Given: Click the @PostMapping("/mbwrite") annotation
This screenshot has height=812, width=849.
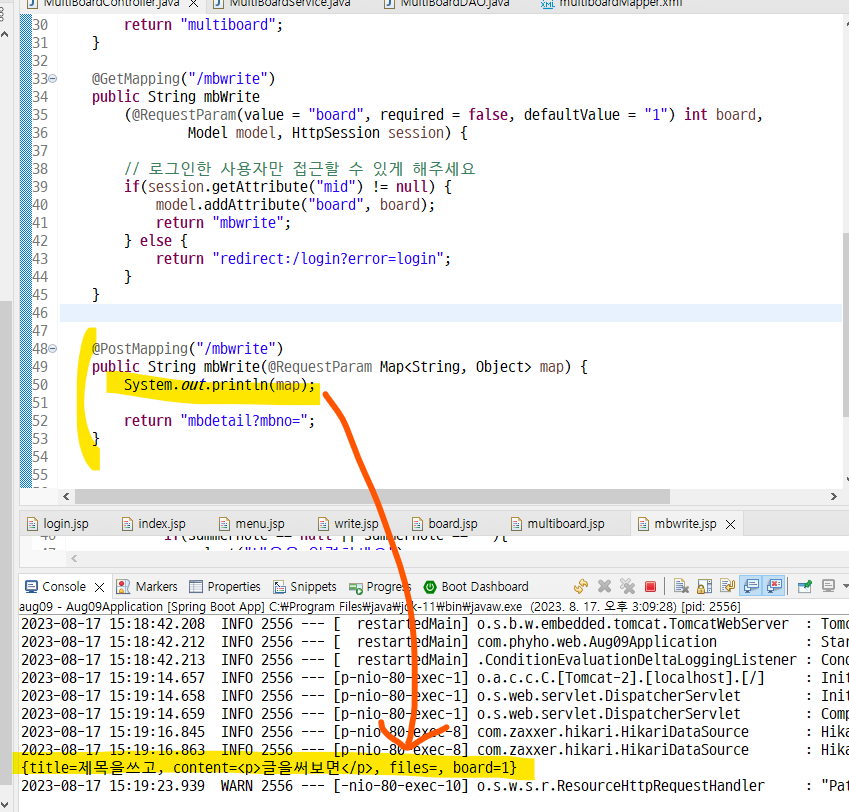Looking at the screenshot, I should click(x=187, y=349).
